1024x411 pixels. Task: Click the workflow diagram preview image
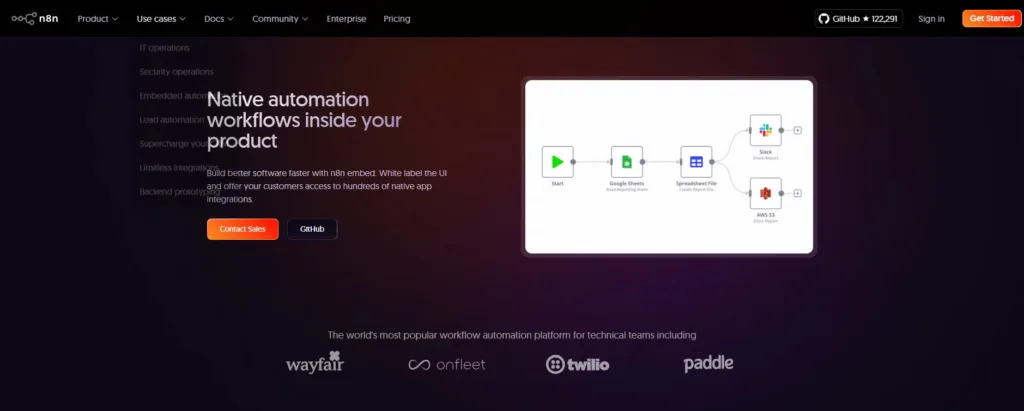tap(669, 167)
